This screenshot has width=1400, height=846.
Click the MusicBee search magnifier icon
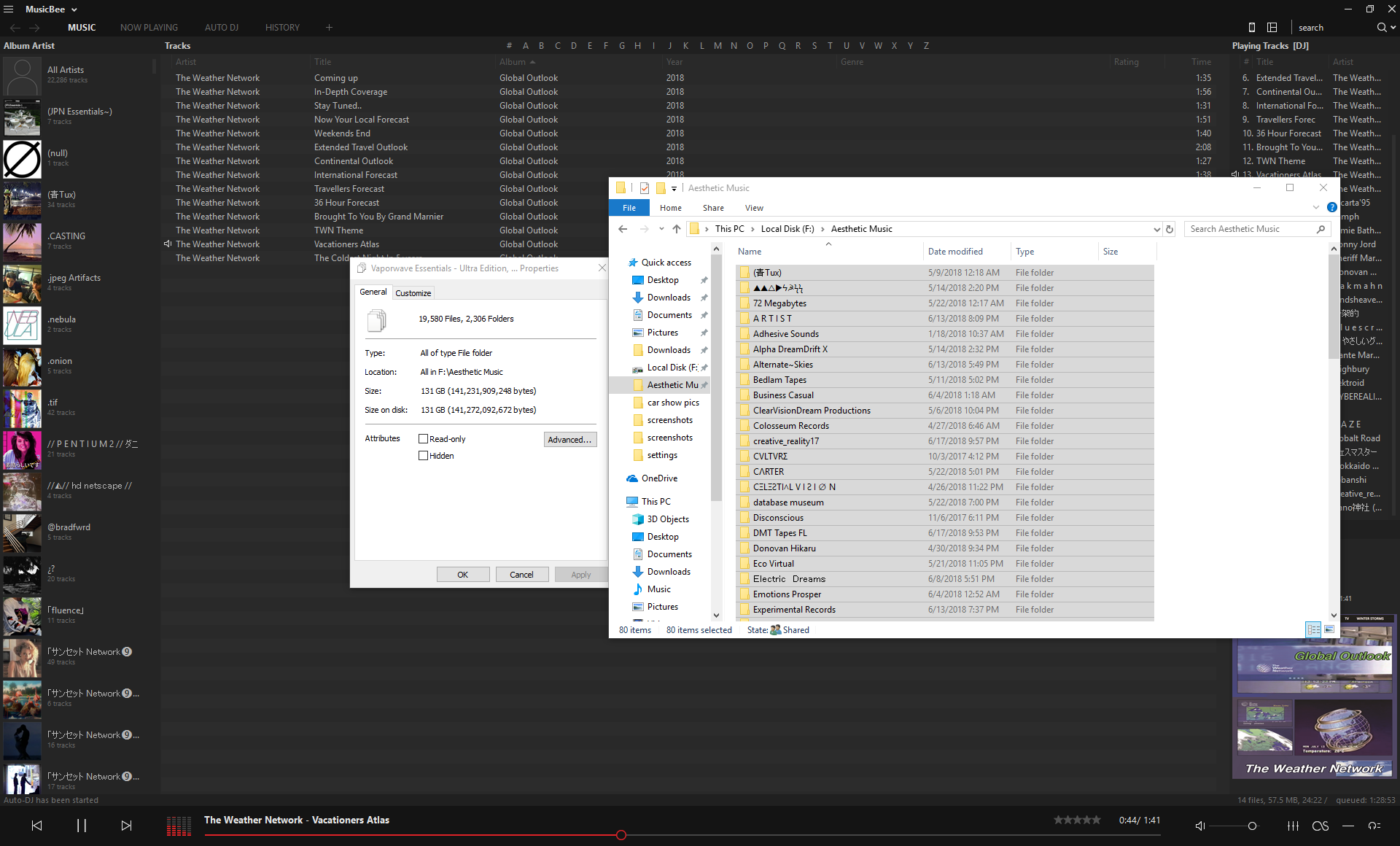tap(1381, 27)
